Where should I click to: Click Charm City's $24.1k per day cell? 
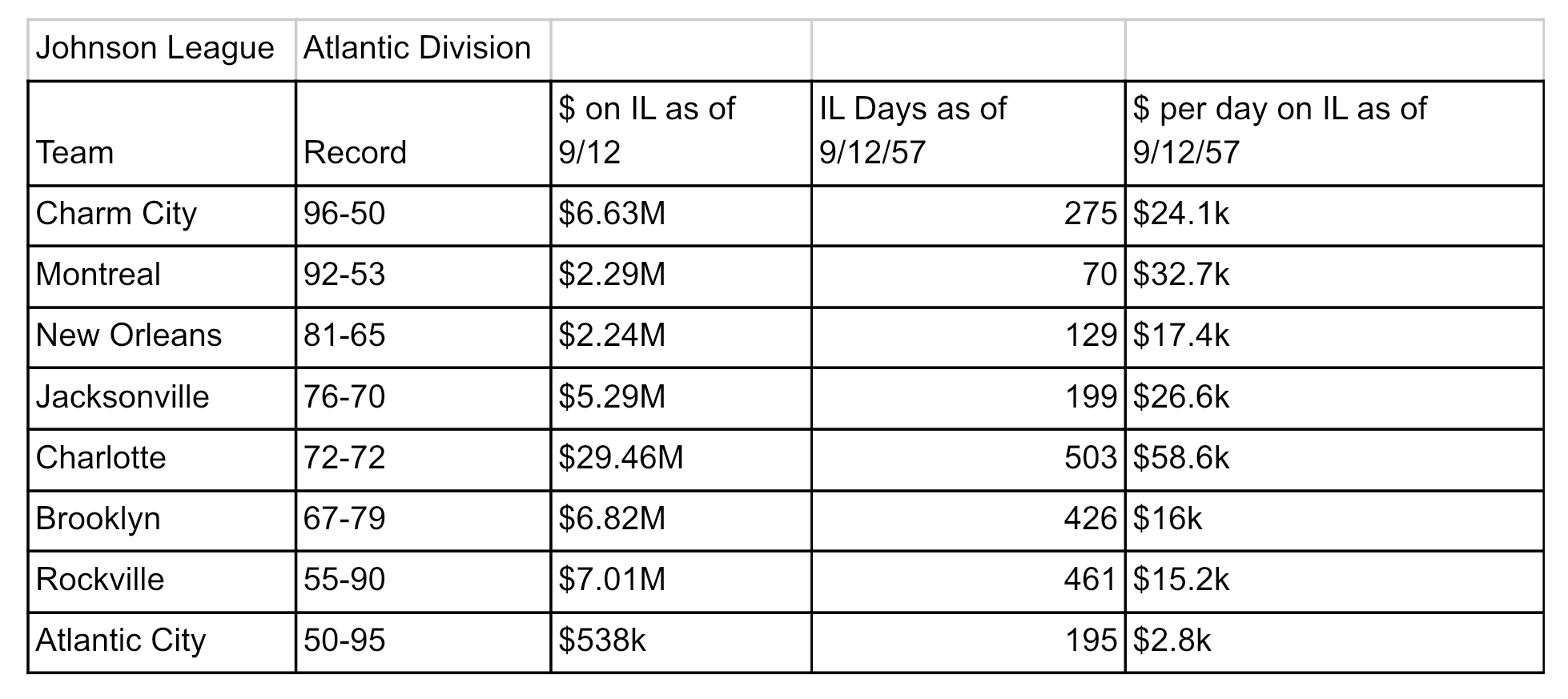1335,215
